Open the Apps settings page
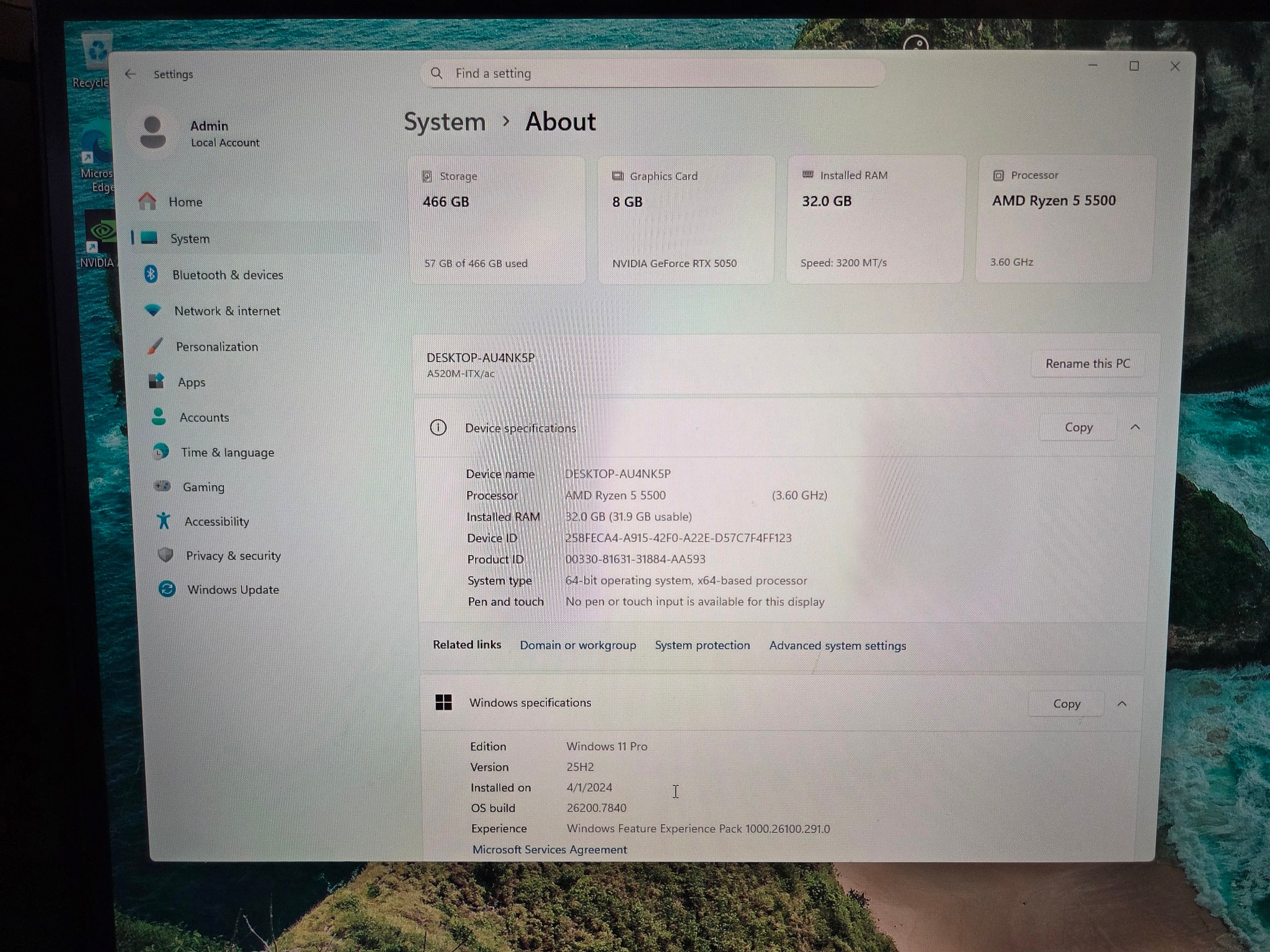The image size is (1270, 952). click(191, 382)
